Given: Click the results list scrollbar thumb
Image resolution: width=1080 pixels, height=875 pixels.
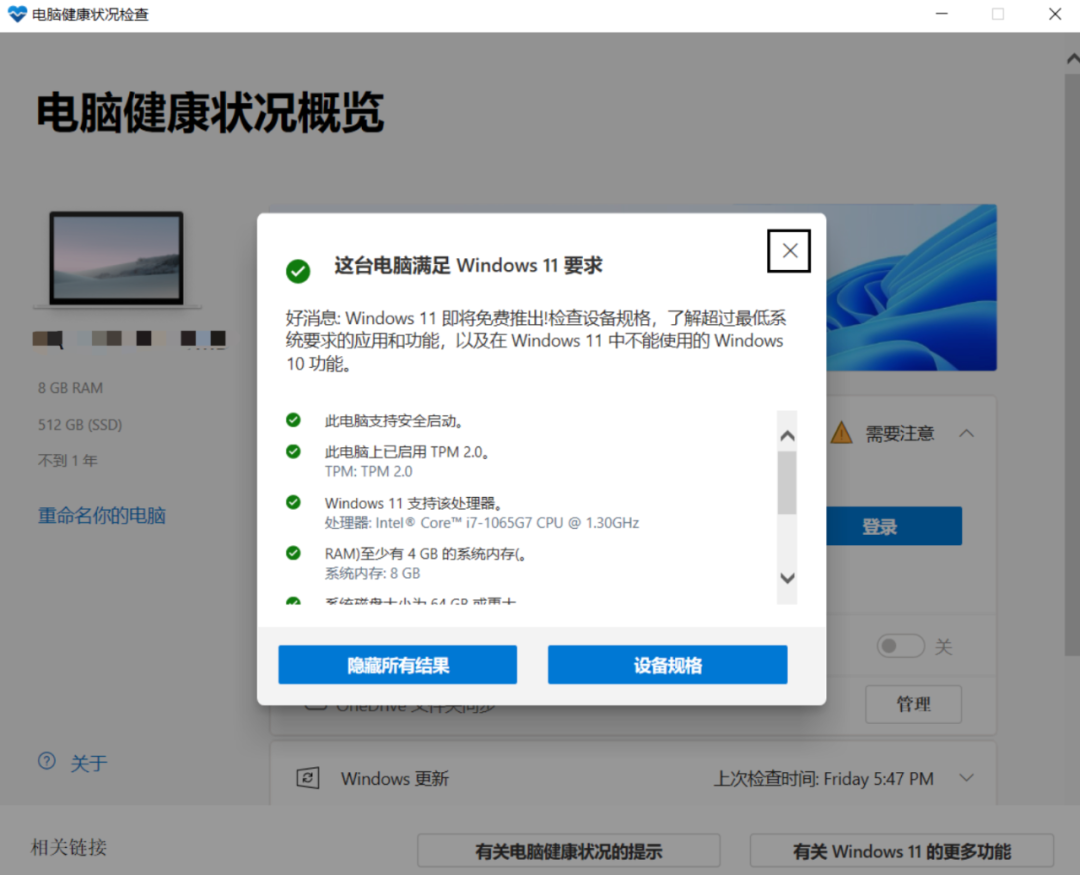Looking at the screenshot, I should click(787, 482).
